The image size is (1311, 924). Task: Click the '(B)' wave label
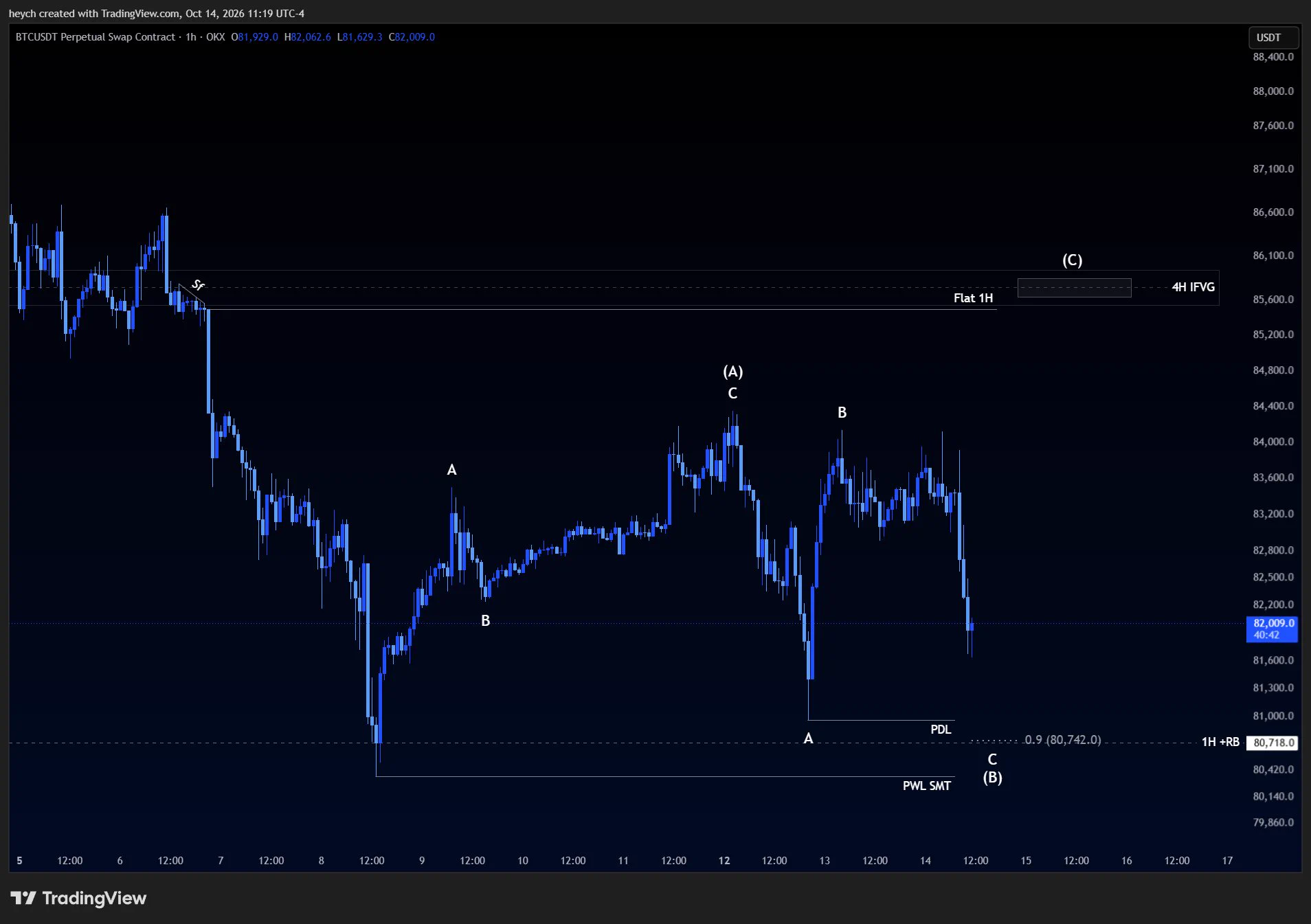click(992, 778)
